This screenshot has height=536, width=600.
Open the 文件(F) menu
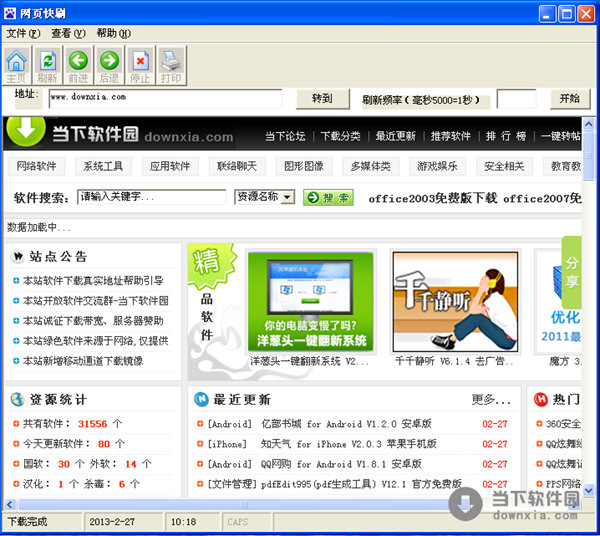23,34
